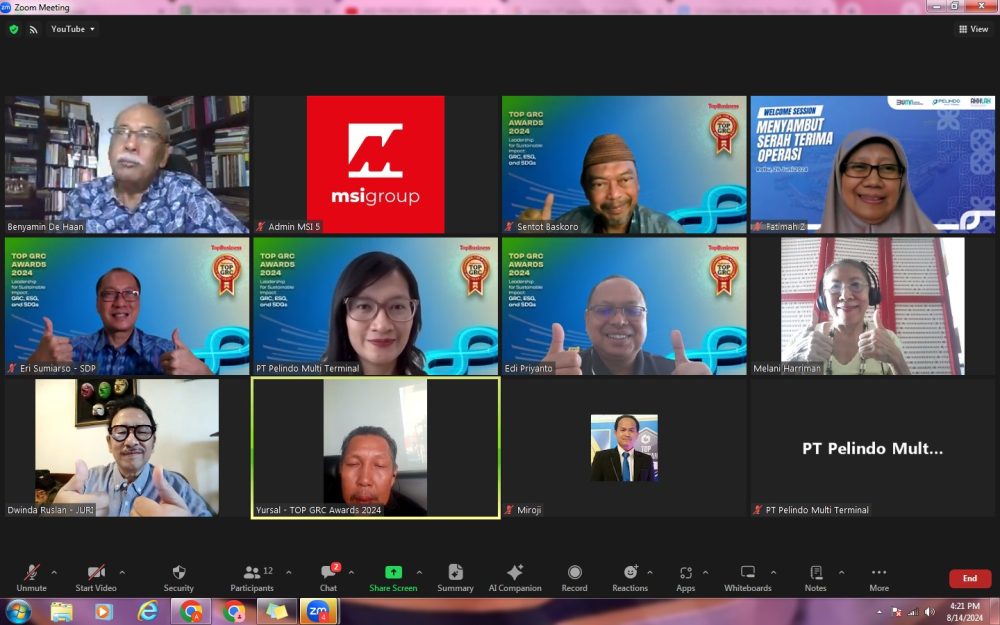The width and height of the screenshot is (1000, 625).
Task: Launch AI Companion
Action: [515, 578]
